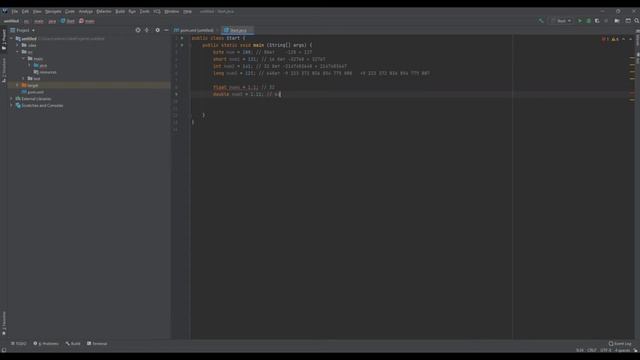Click the Debug bug icon
Screen dimensions: 640x360
point(589,21)
